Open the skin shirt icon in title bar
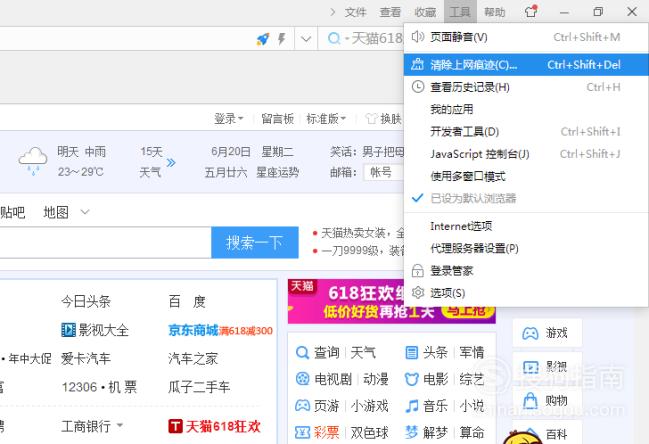The height and width of the screenshot is (444, 649). pos(531,11)
